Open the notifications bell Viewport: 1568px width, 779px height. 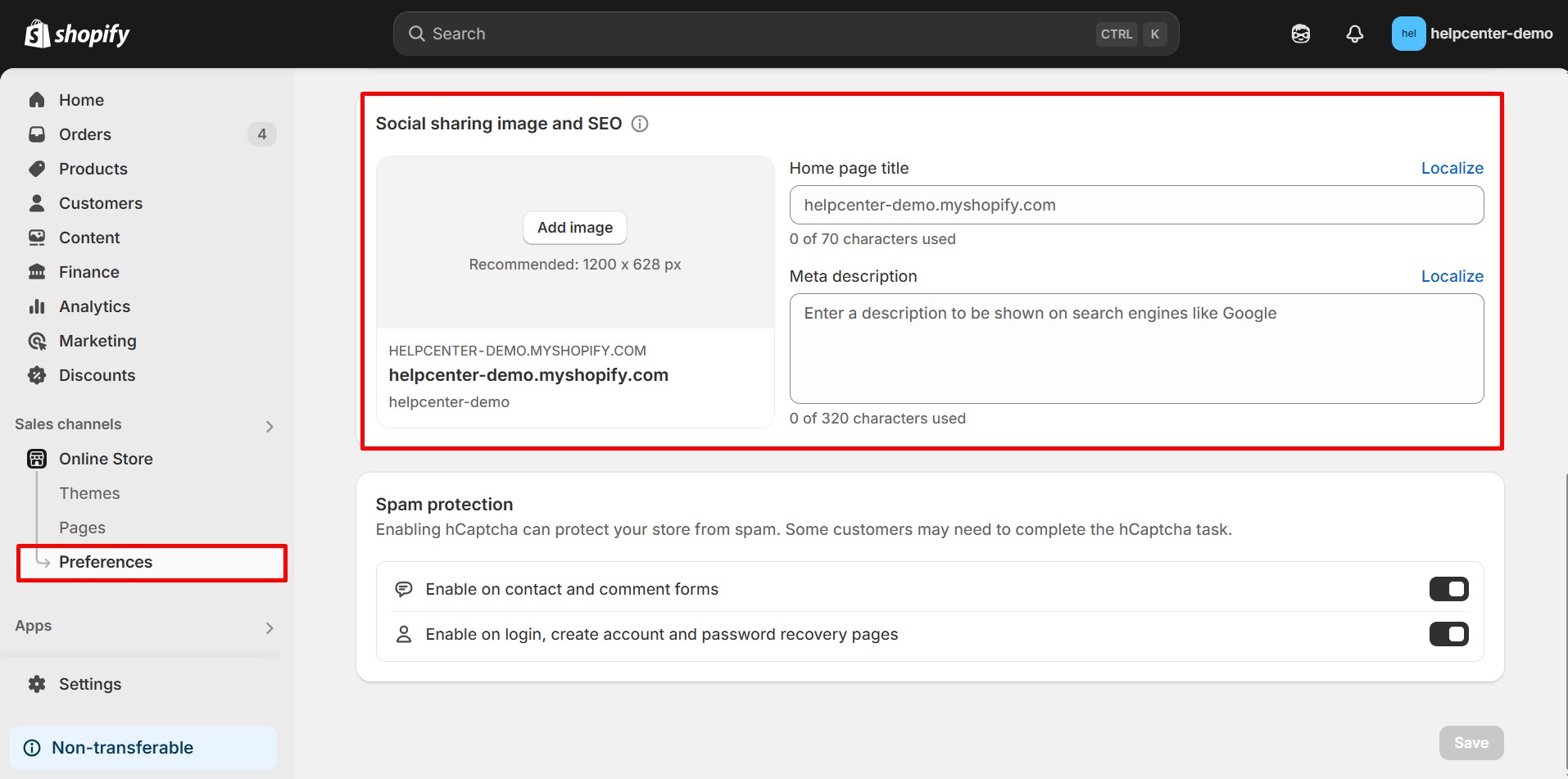click(1354, 34)
